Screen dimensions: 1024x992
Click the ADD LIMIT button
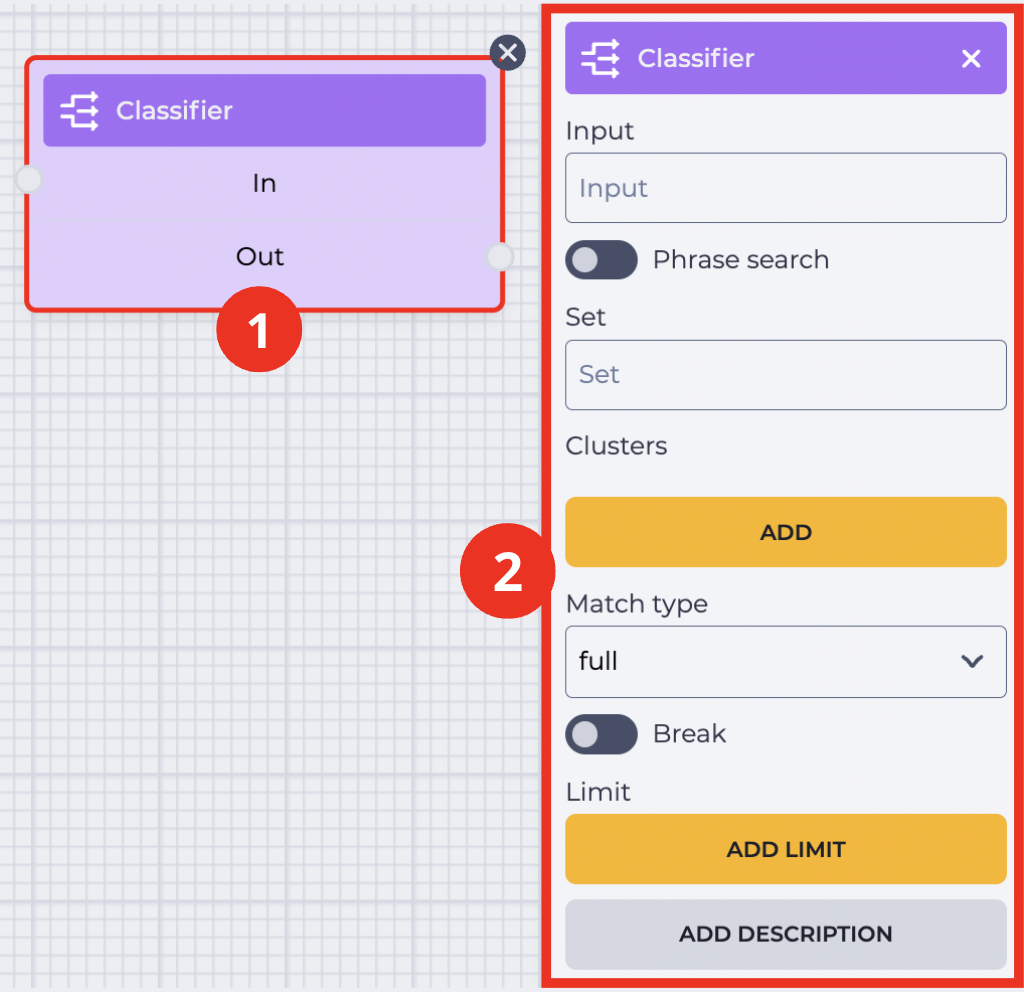coord(786,849)
